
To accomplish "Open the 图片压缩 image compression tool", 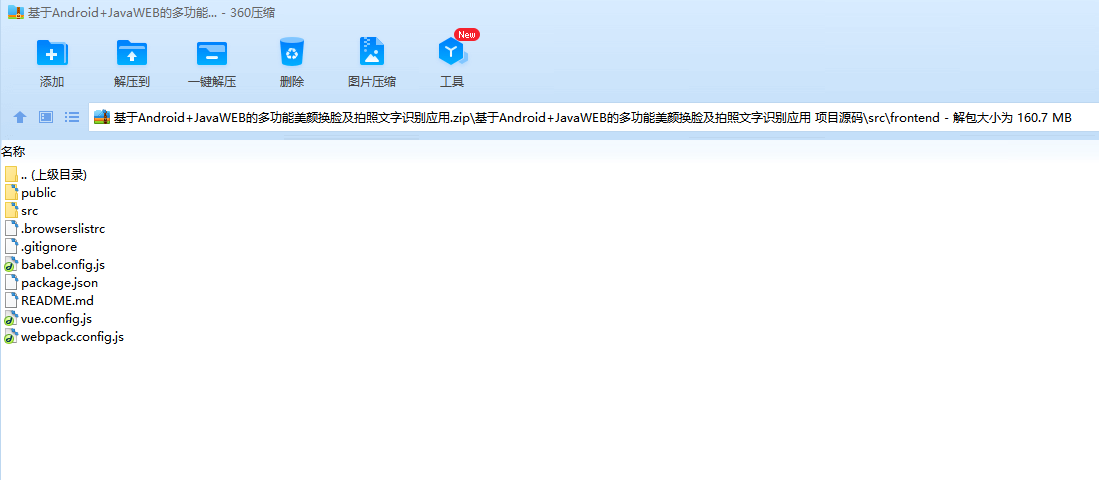I will [372, 52].
